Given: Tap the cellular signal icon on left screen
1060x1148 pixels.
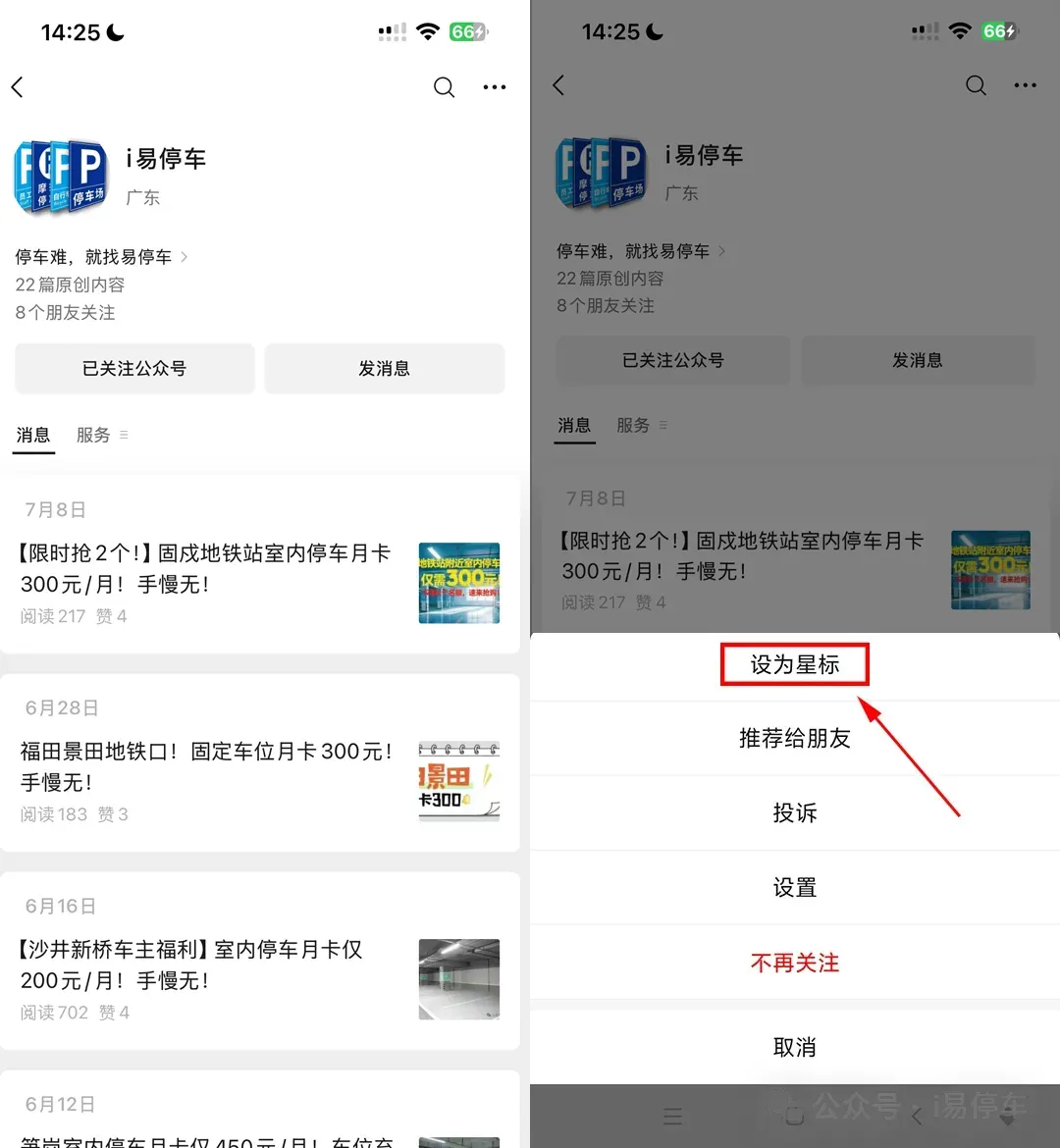Looking at the screenshot, I should [x=392, y=32].
